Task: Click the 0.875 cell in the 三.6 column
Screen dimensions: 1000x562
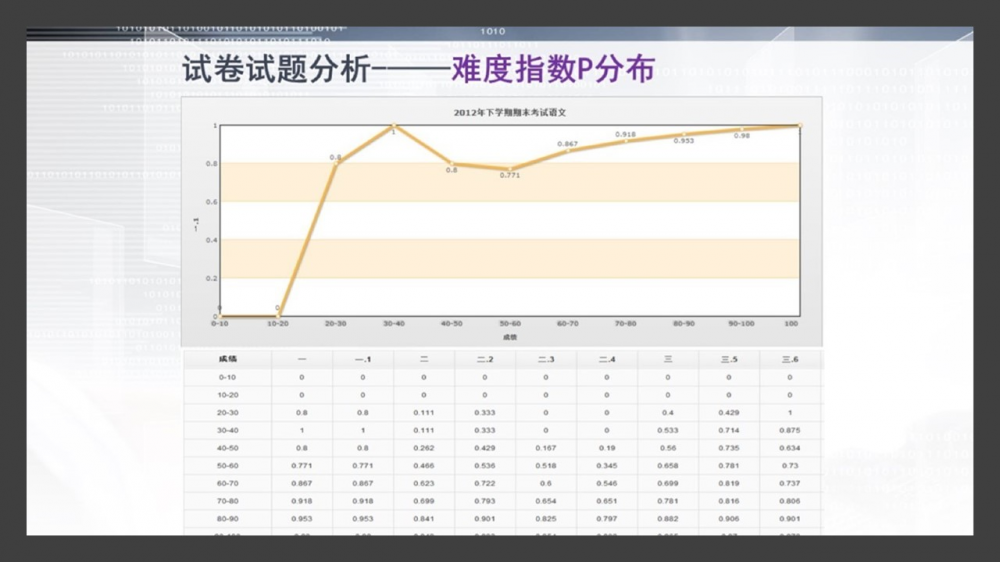Action: (790, 430)
